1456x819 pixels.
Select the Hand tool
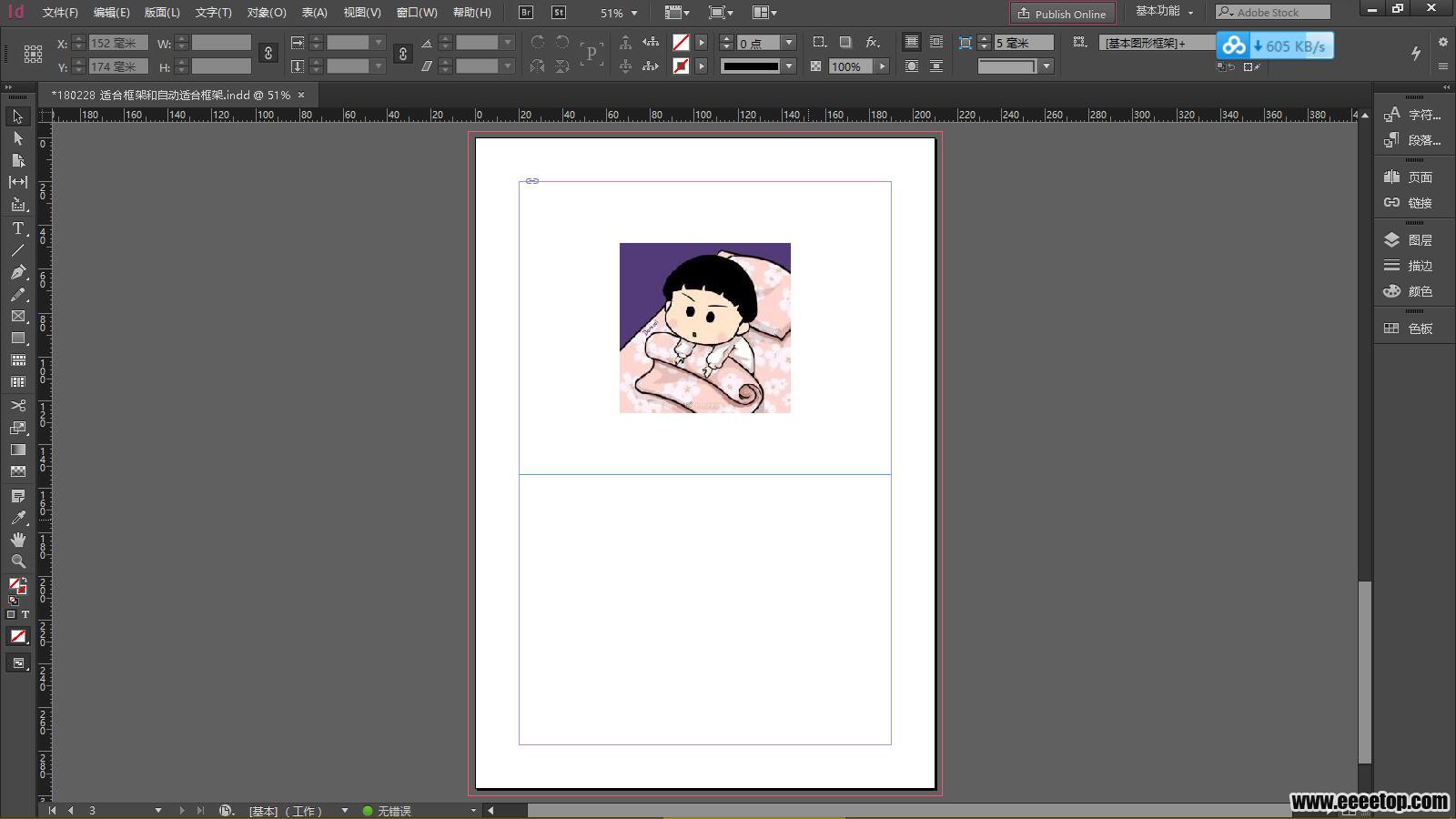(x=17, y=540)
